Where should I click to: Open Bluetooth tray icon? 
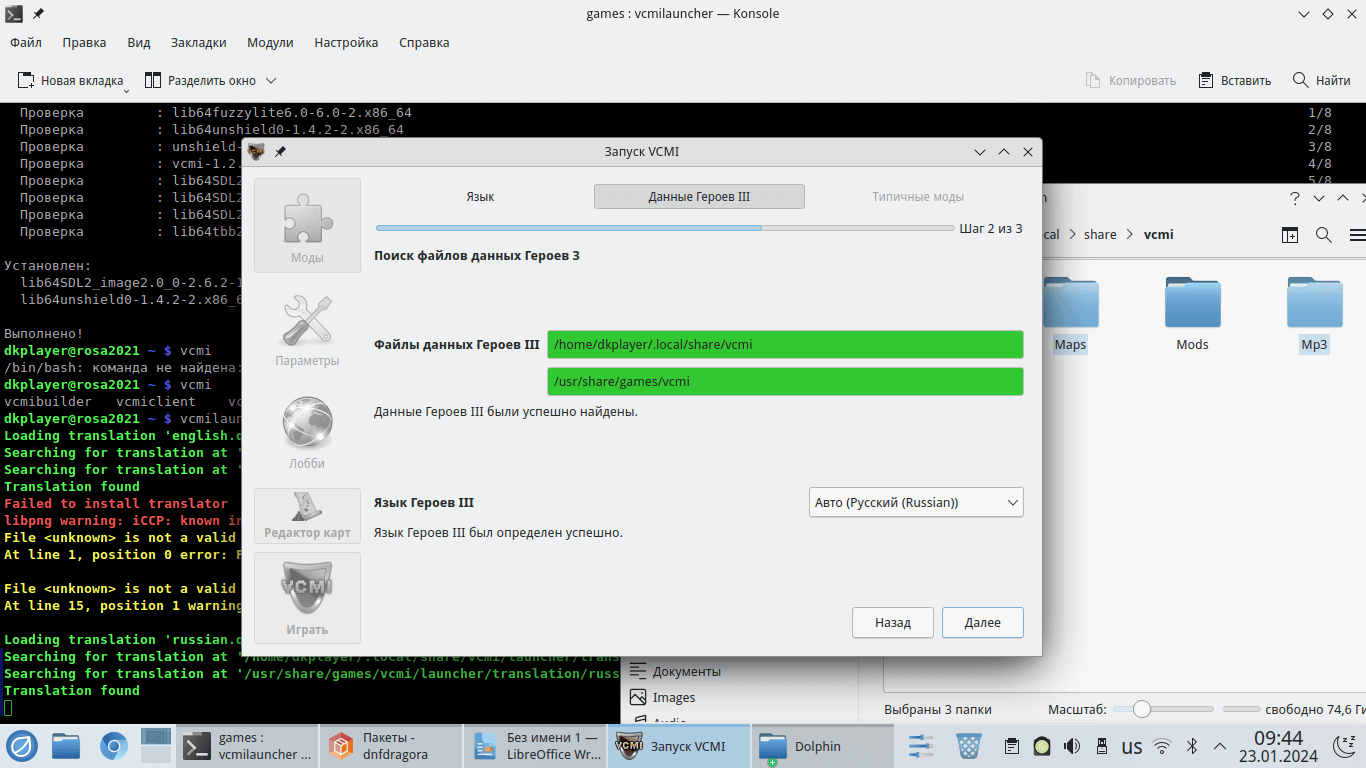click(1192, 746)
